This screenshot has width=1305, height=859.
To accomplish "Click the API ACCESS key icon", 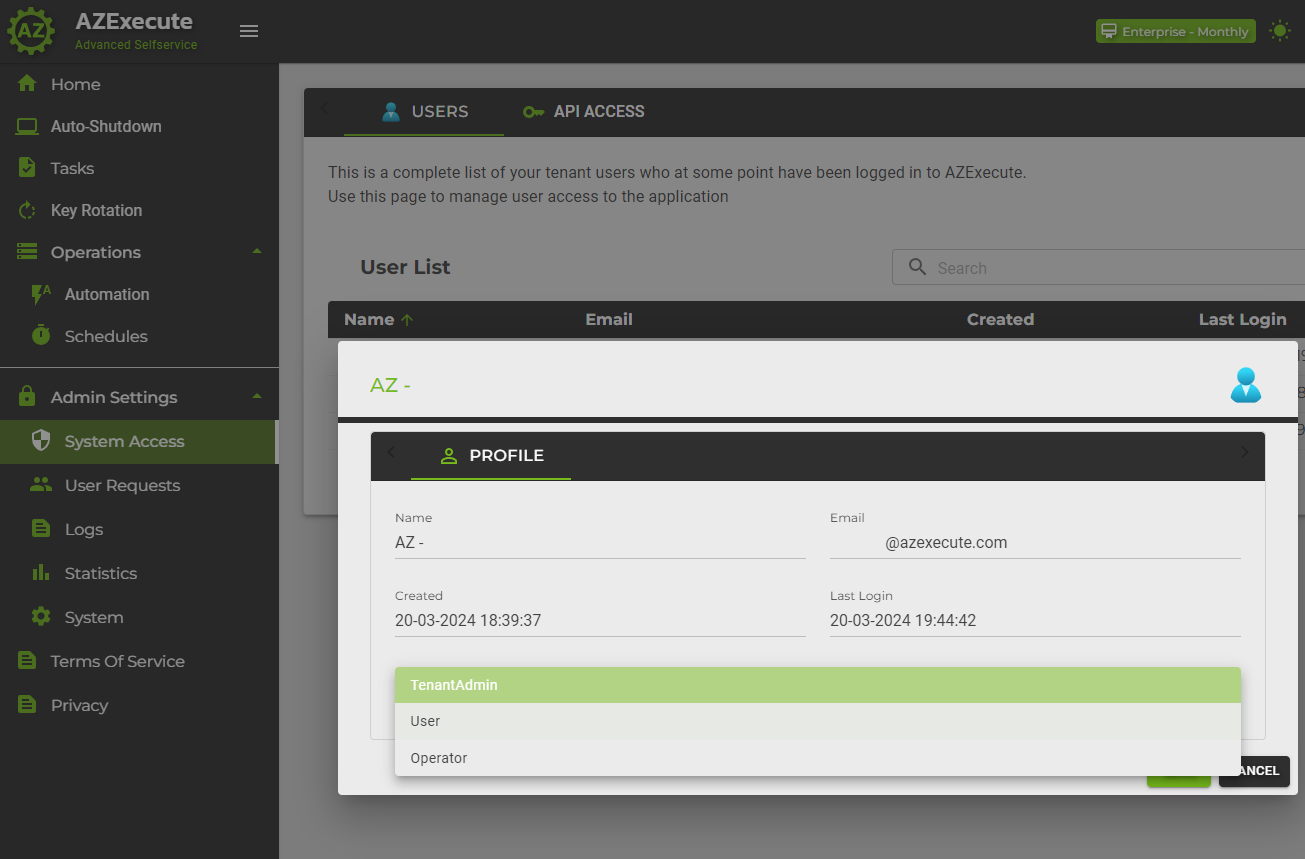I will pyautogui.click(x=533, y=112).
